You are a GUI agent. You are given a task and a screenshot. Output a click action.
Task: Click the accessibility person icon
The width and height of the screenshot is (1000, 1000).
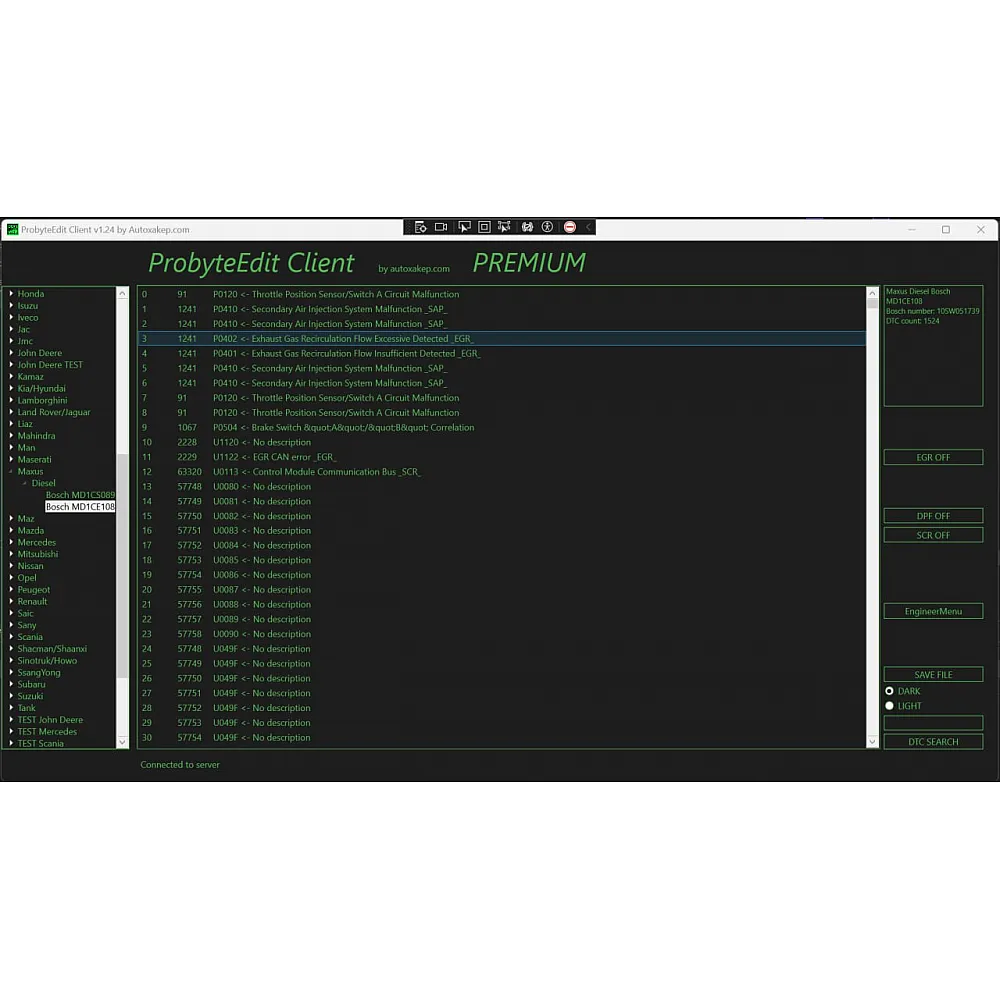point(547,227)
